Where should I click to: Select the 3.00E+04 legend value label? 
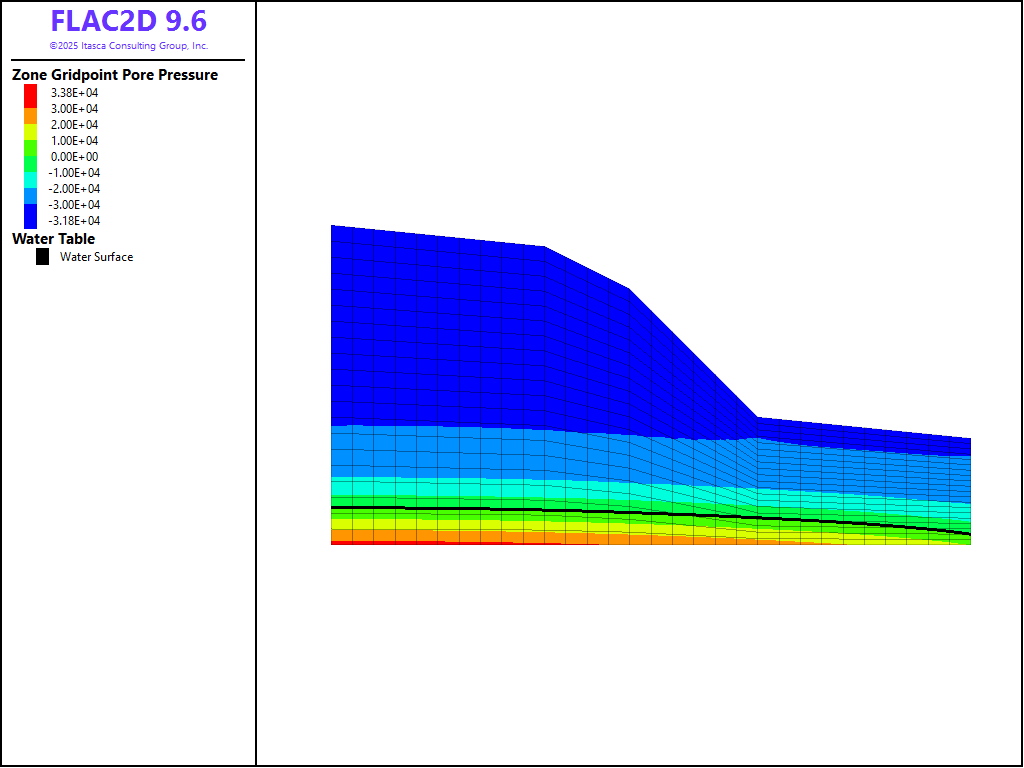(x=75, y=109)
